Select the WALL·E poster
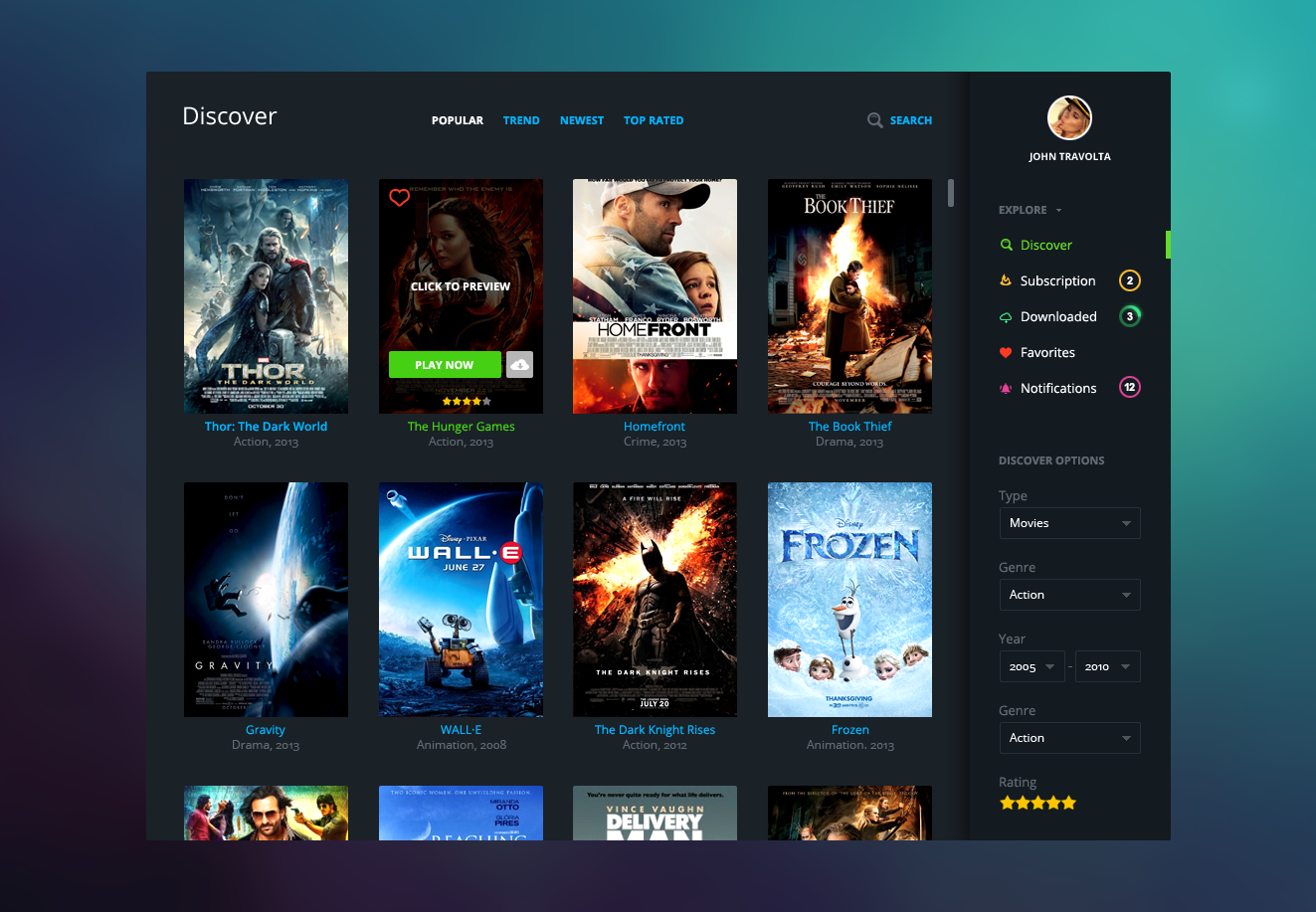This screenshot has height=912, width=1316. coord(461,600)
